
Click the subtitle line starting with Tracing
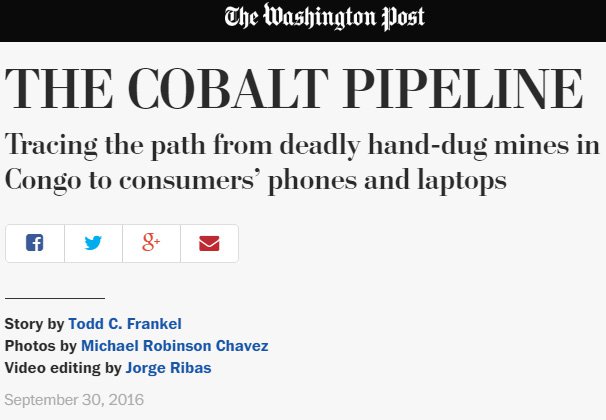click(302, 146)
